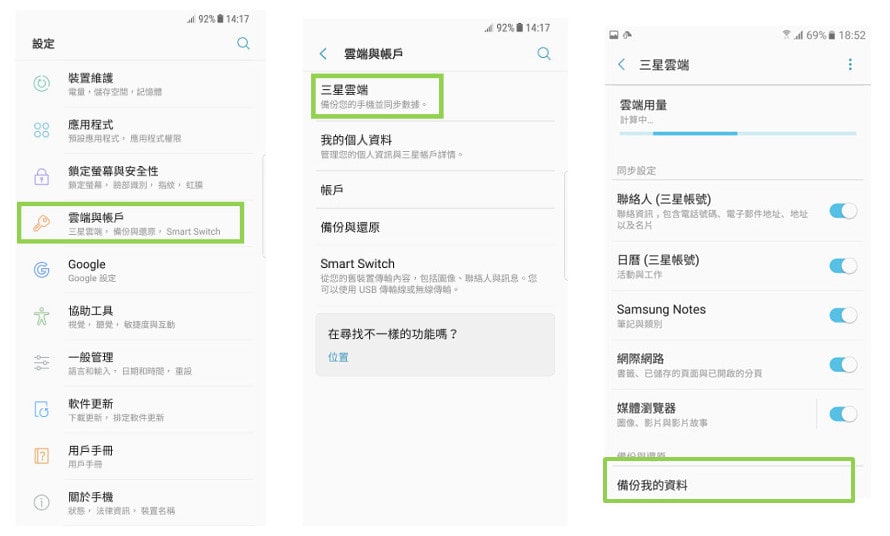Image resolution: width=890 pixels, height=536 pixels.
Task: Go back from 雲端與帳戶 screen
Action: 323,53
